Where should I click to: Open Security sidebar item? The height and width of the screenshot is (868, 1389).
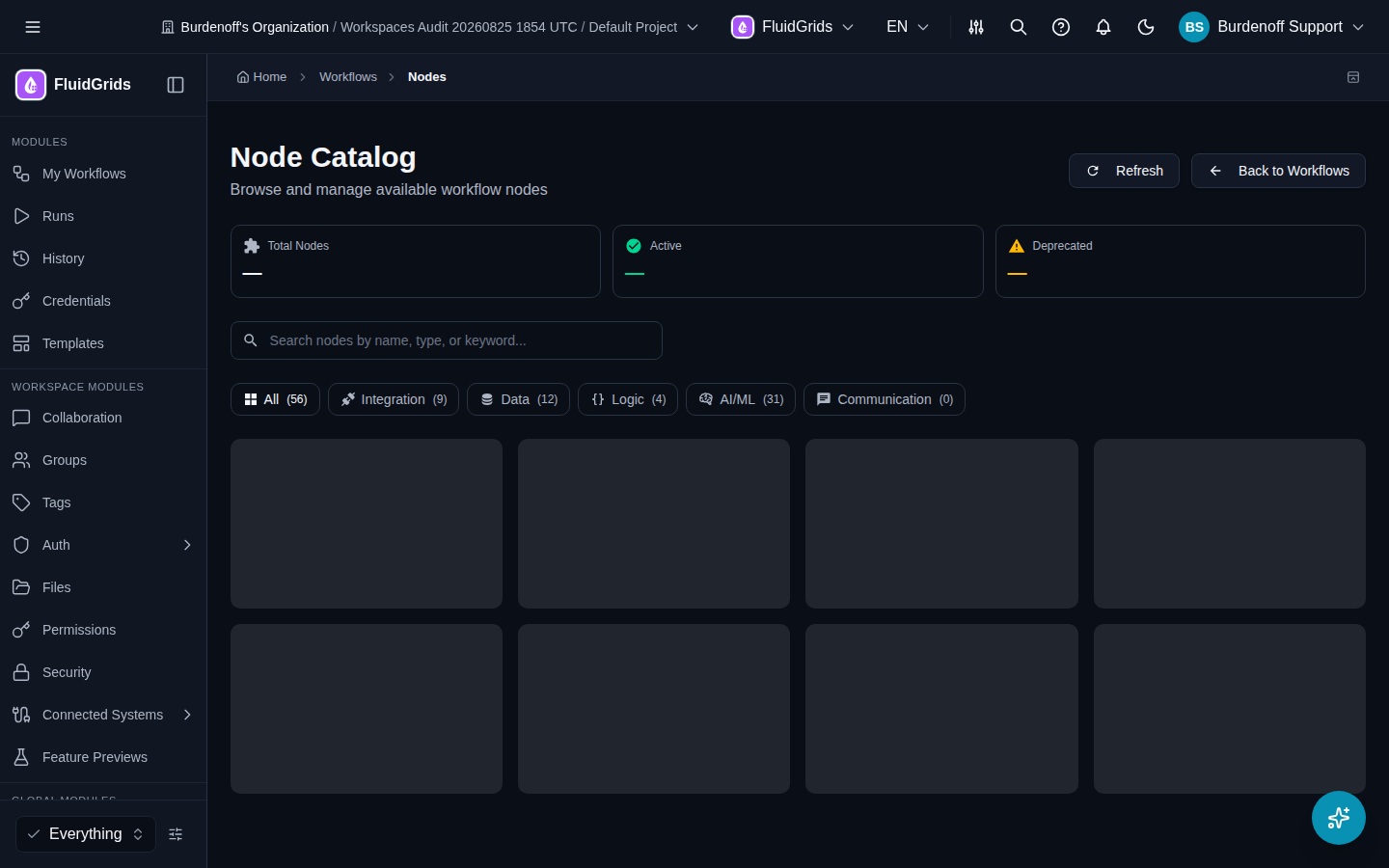[103, 672]
